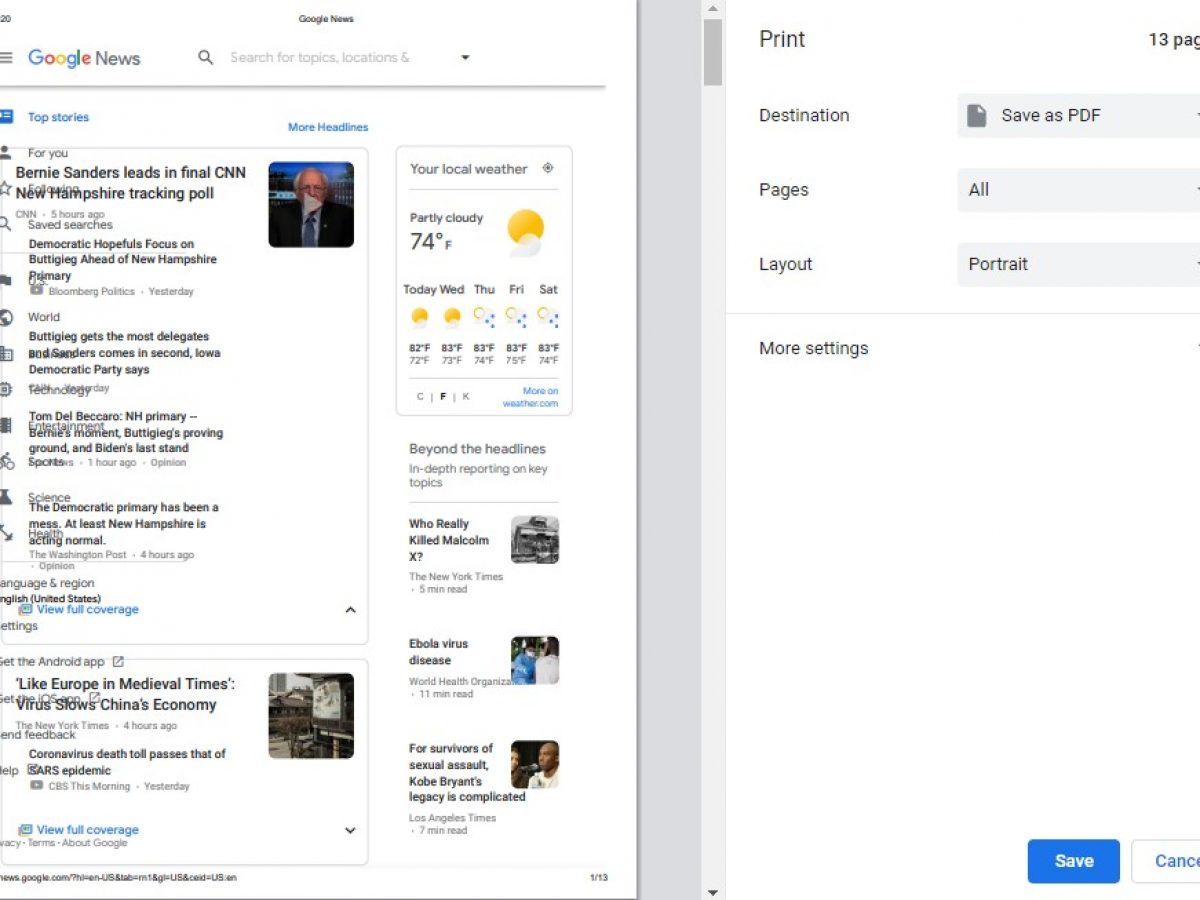Open the search options dropdown arrow
Image resolution: width=1200 pixels, height=900 pixels.
point(465,58)
